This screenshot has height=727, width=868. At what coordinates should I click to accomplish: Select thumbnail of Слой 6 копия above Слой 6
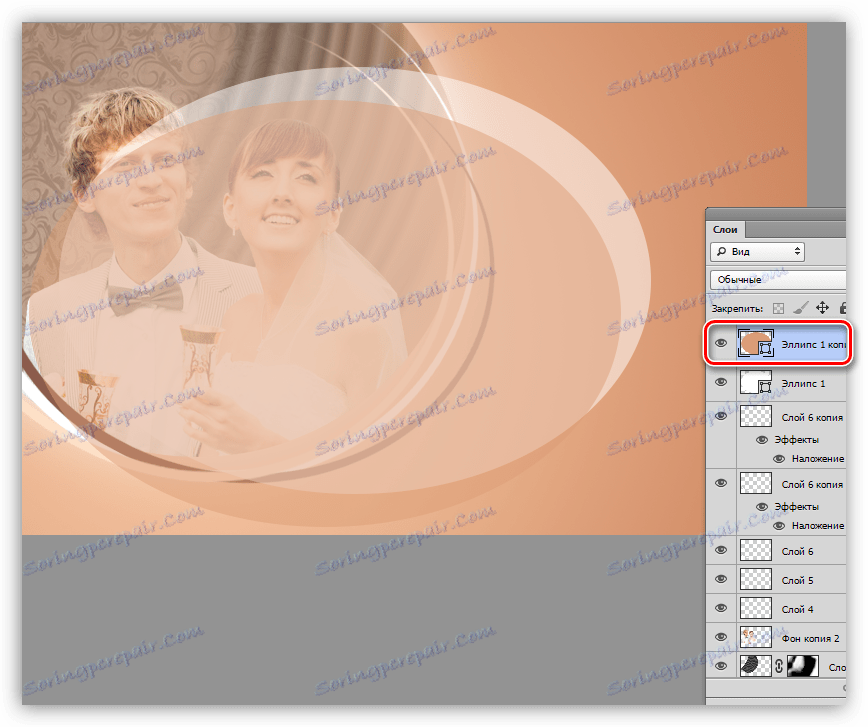click(756, 483)
